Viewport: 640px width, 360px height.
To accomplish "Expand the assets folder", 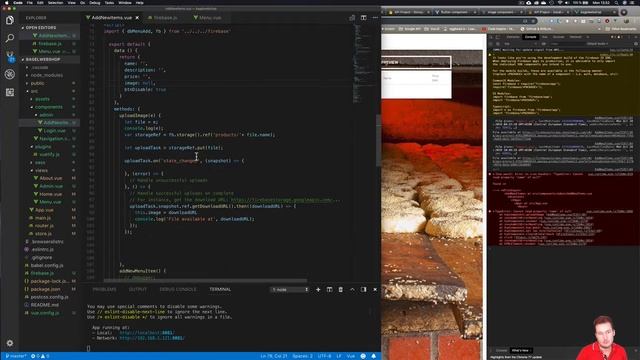I will click(42, 99).
